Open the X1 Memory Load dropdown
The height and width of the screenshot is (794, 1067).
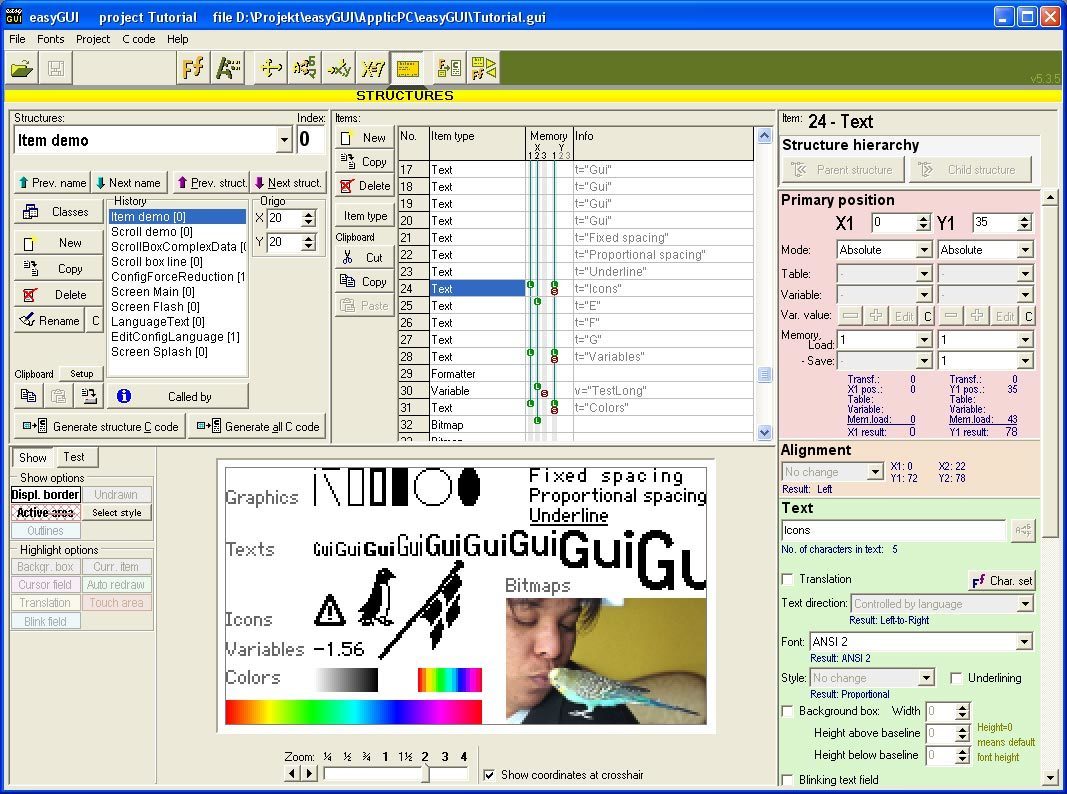tap(924, 340)
